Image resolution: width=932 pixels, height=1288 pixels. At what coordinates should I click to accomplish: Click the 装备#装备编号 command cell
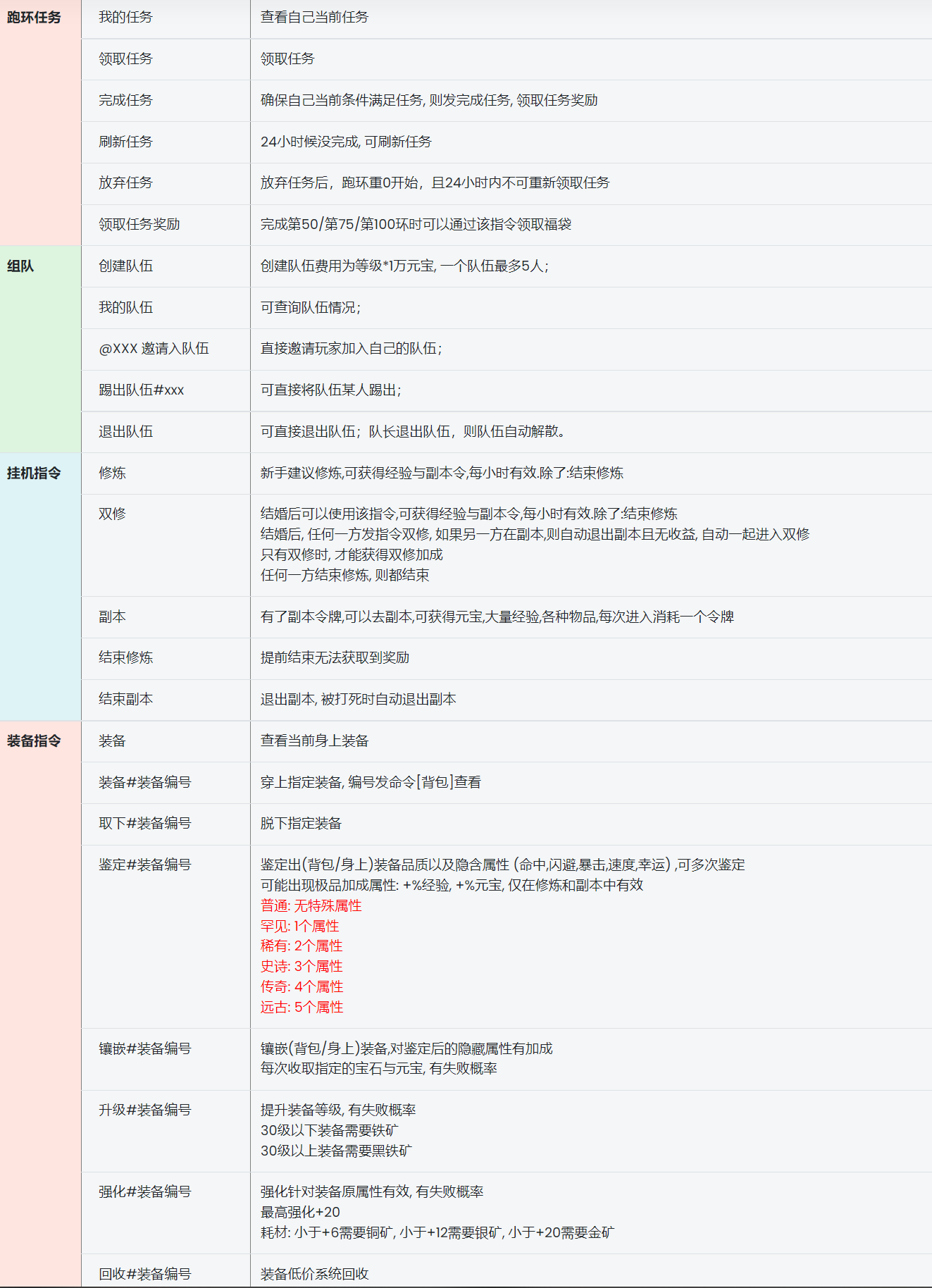coord(166,783)
